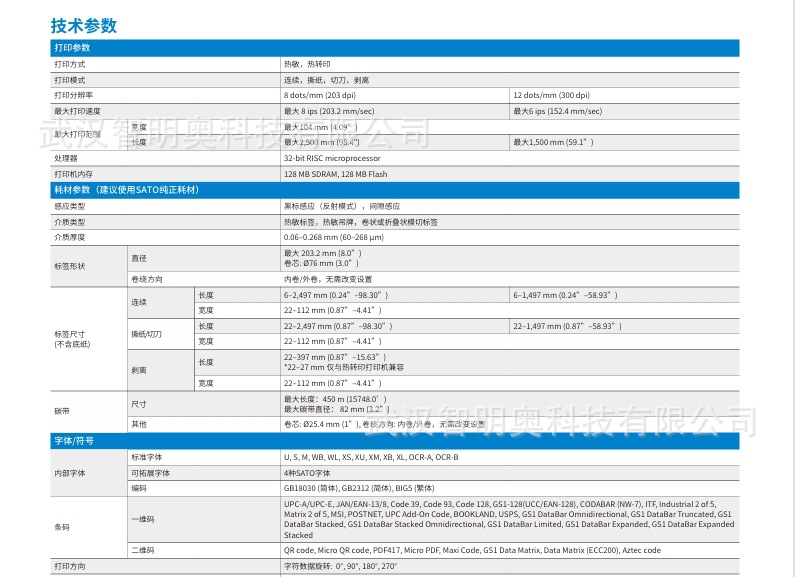Screen dimensions: 795x577
Task: Click 128 MB SDRAM, 128 MB Flash
Action: (x=336, y=174)
